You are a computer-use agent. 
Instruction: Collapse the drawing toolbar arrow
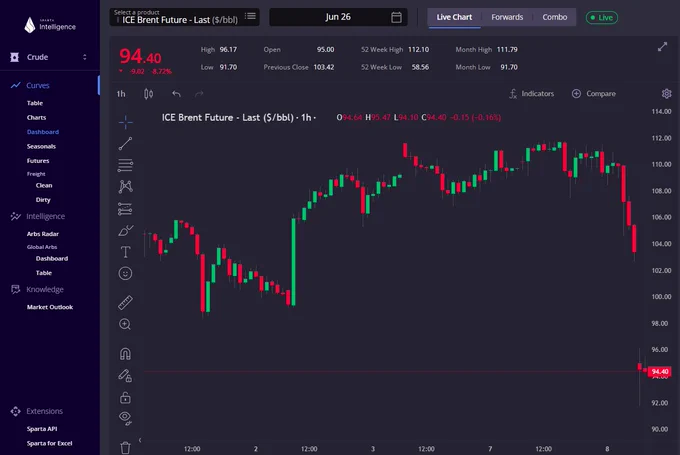(140, 440)
